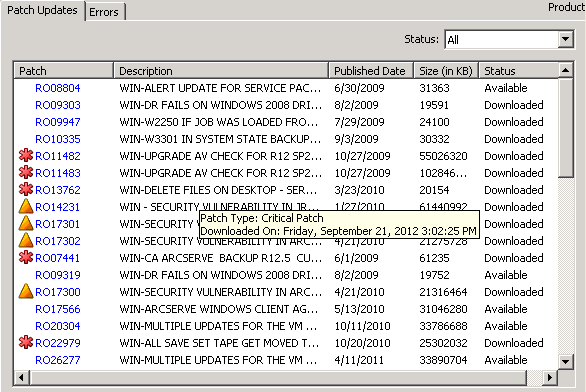Viewport: 586px width, 392px height.
Task: Open patch link RO14231
Action: 58,207
